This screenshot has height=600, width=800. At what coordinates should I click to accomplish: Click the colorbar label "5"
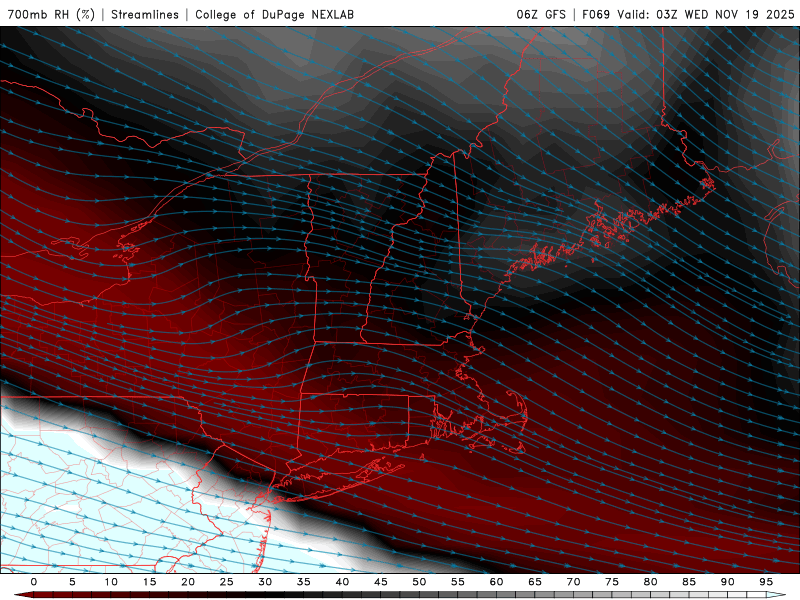[x=72, y=582]
